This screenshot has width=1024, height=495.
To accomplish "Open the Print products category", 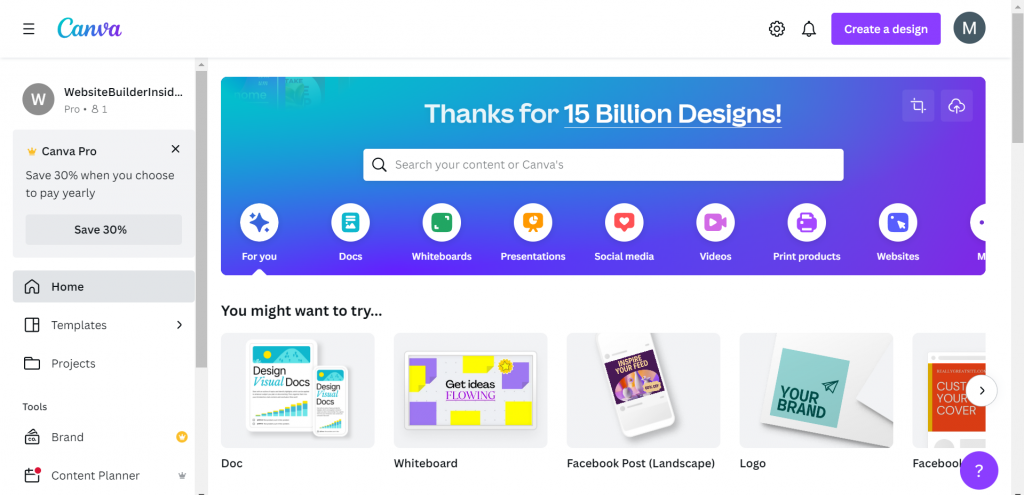I will 807,223.
